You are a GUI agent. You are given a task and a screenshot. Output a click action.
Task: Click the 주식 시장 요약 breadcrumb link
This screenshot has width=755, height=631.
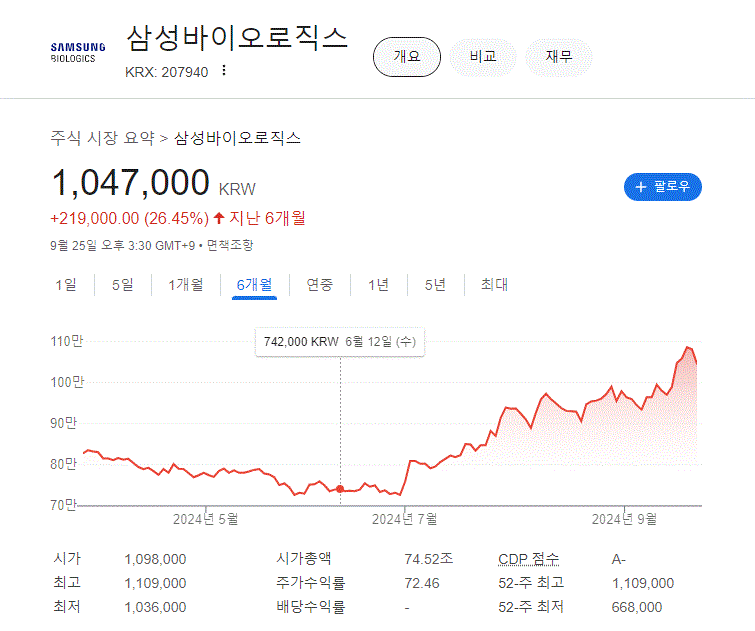tap(103, 138)
